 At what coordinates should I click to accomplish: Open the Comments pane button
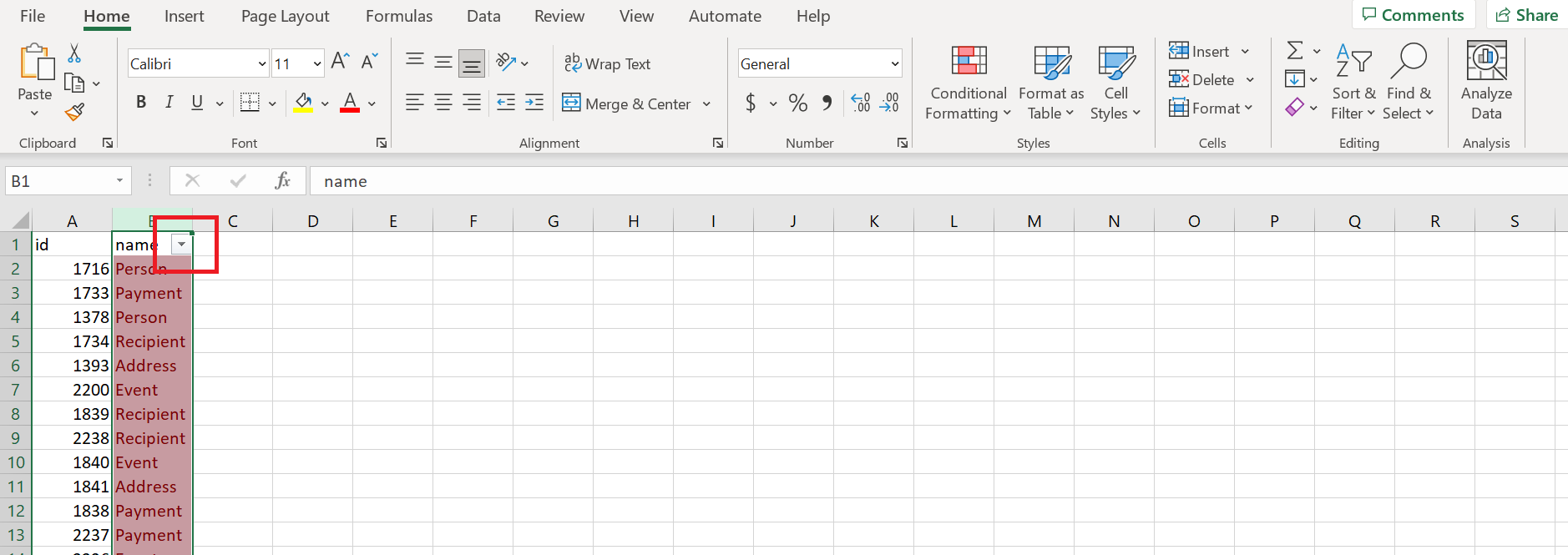point(1413,15)
